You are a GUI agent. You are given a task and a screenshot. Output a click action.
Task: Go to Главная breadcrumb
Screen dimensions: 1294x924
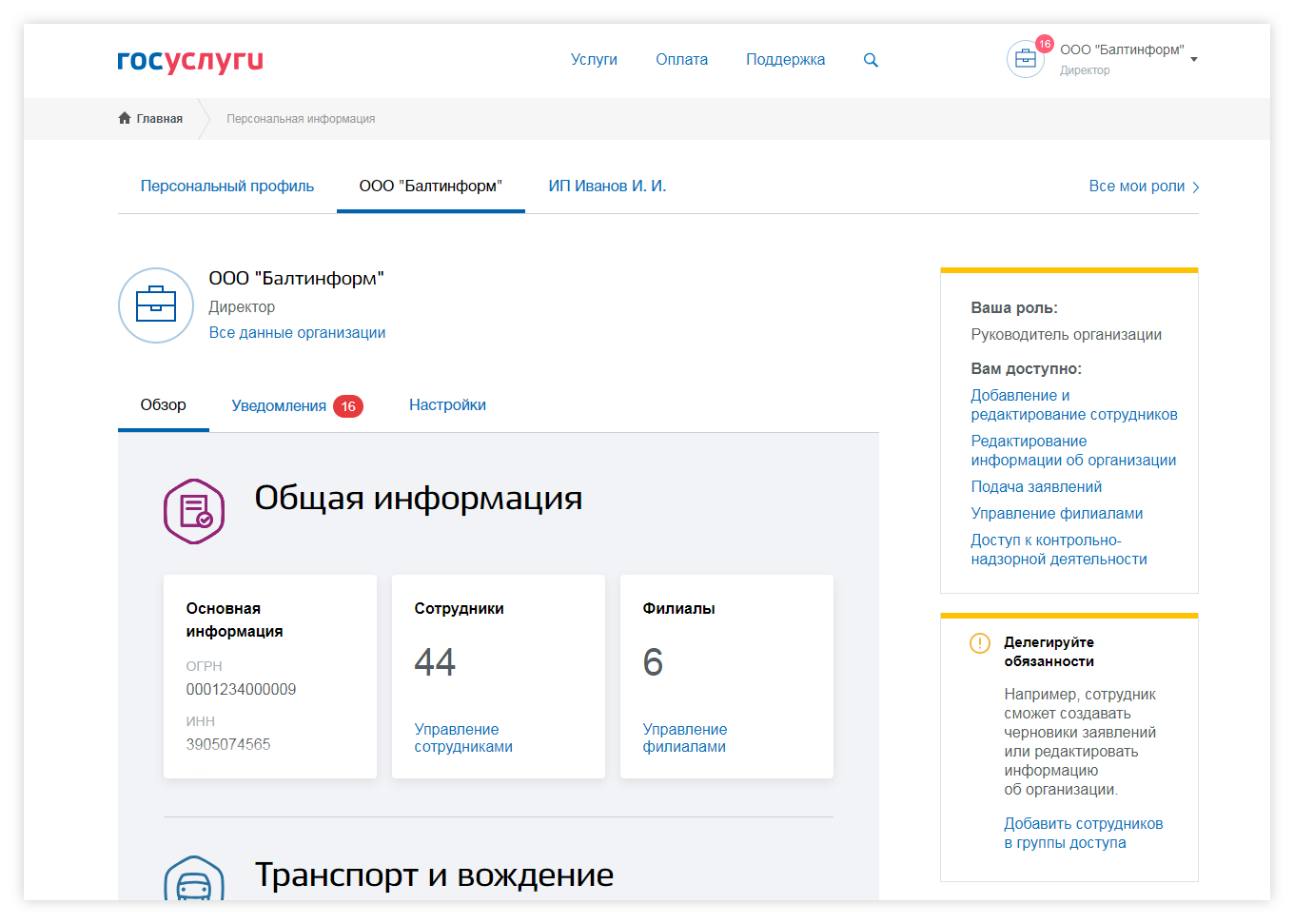point(159,119)
